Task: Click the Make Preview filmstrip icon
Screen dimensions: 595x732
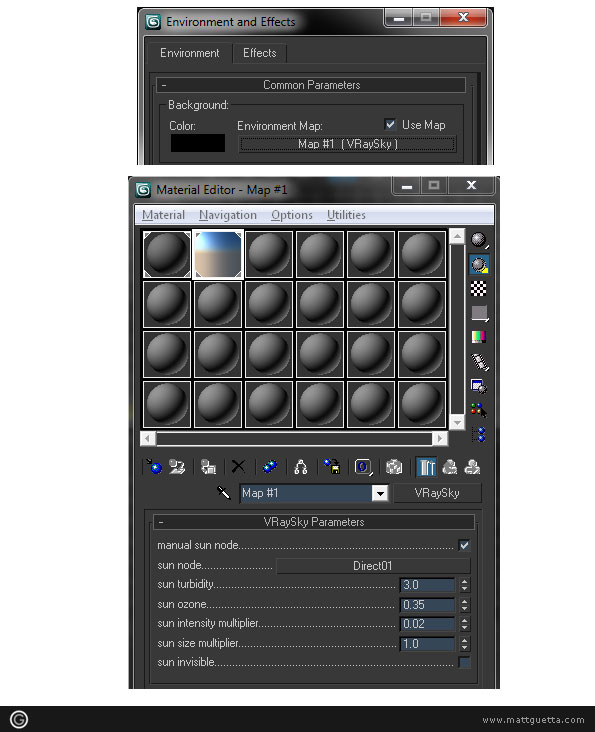Action: 479,362
